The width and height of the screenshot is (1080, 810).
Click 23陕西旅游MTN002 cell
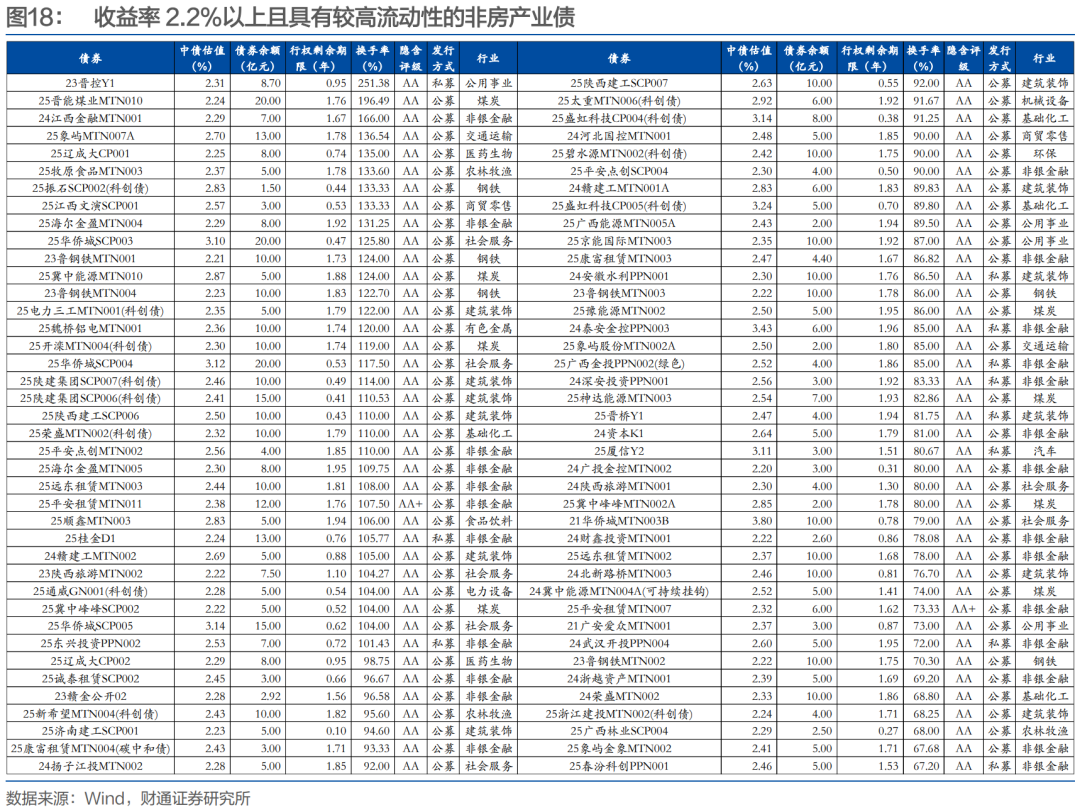tap(90, 574)
